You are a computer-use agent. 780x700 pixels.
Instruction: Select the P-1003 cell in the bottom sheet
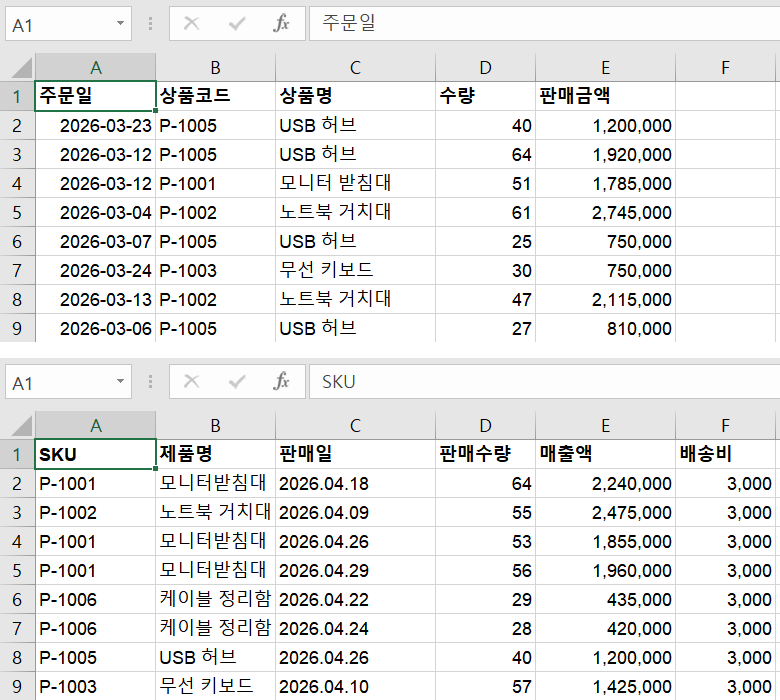point(96,687)
